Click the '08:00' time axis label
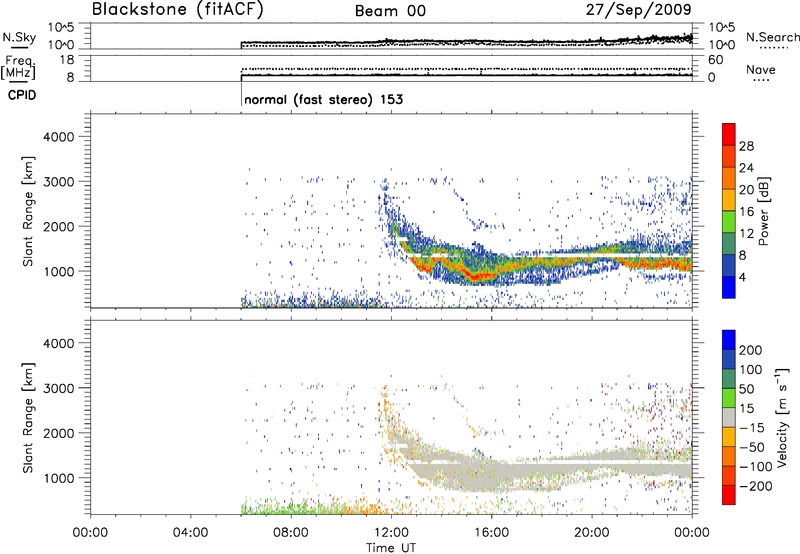This screenshot has height=554, width=800. point(291,533)
